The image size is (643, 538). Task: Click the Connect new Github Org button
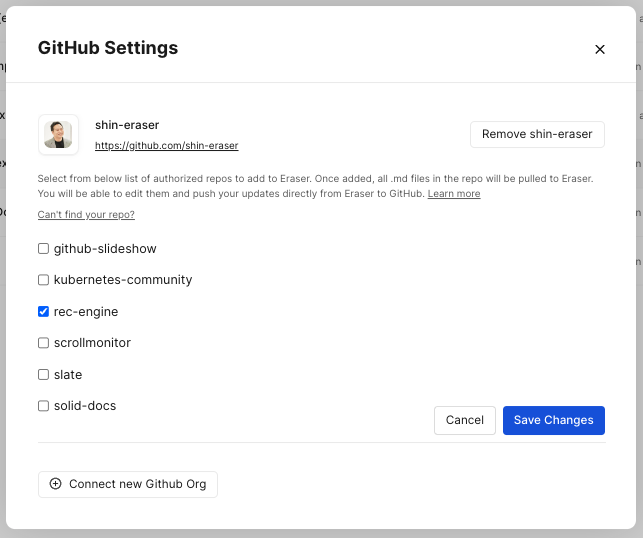(x=128, y=484)
